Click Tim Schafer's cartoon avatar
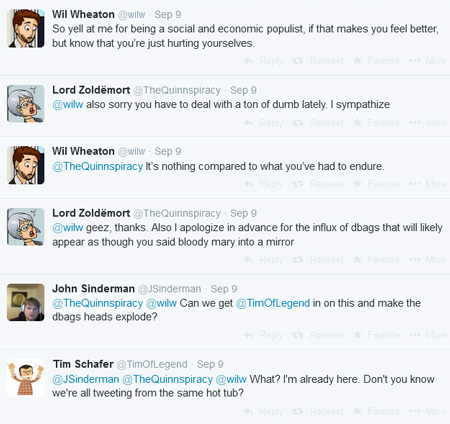450x424 pixels. coord(26,379)
